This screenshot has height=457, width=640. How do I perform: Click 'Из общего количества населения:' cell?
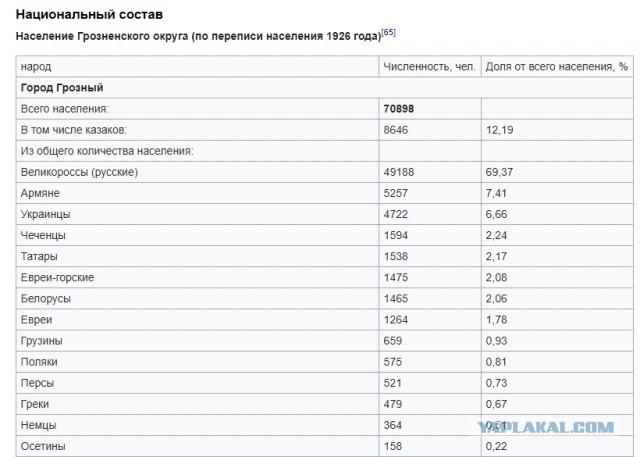[x=197, y=151]
